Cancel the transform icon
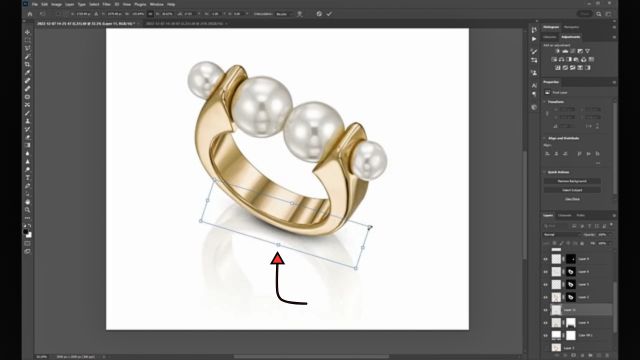The height and width of the screenshot is (360, 640). [x=319, y=14]
